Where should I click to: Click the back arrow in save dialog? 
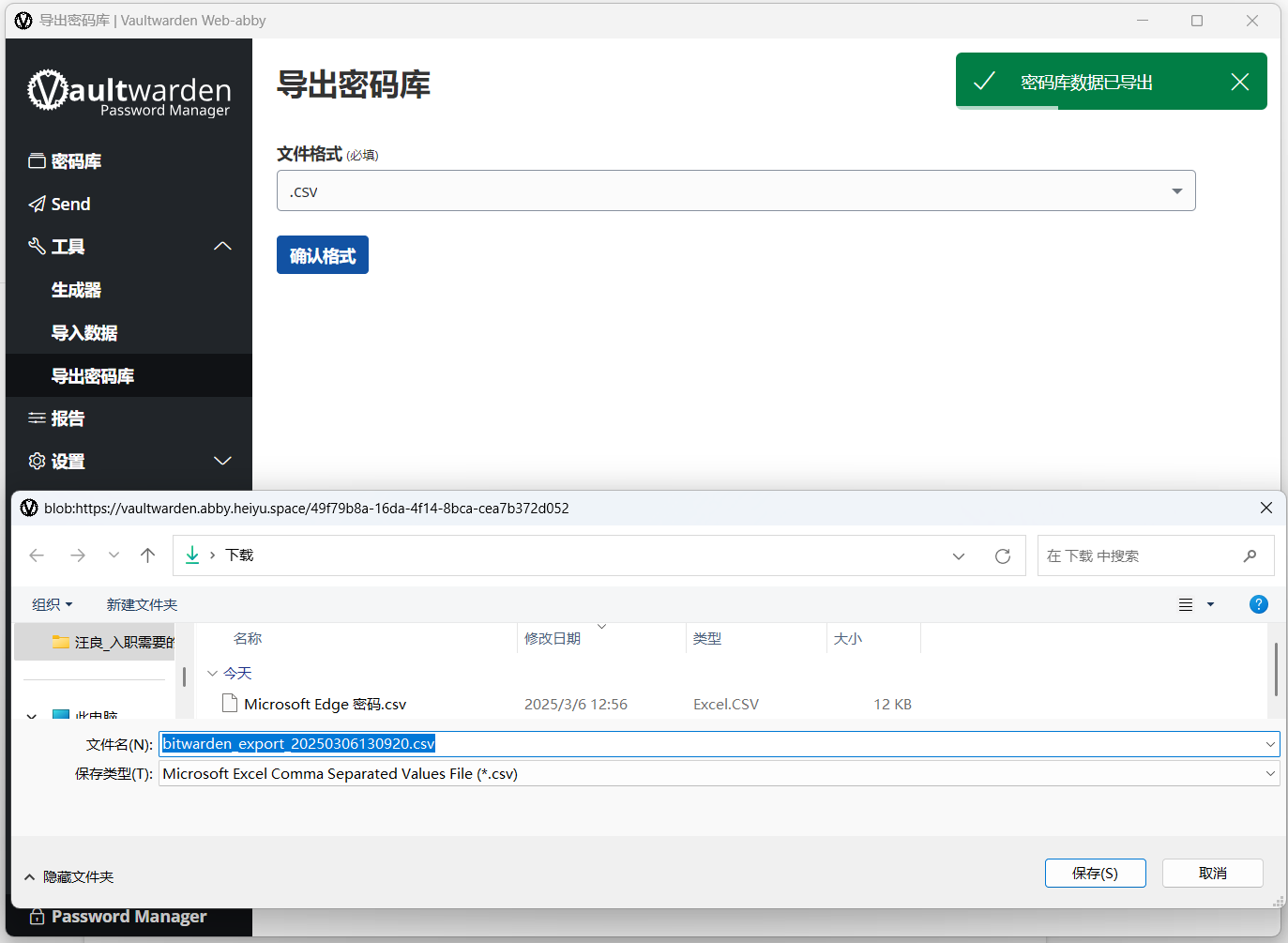click(37, 555)
